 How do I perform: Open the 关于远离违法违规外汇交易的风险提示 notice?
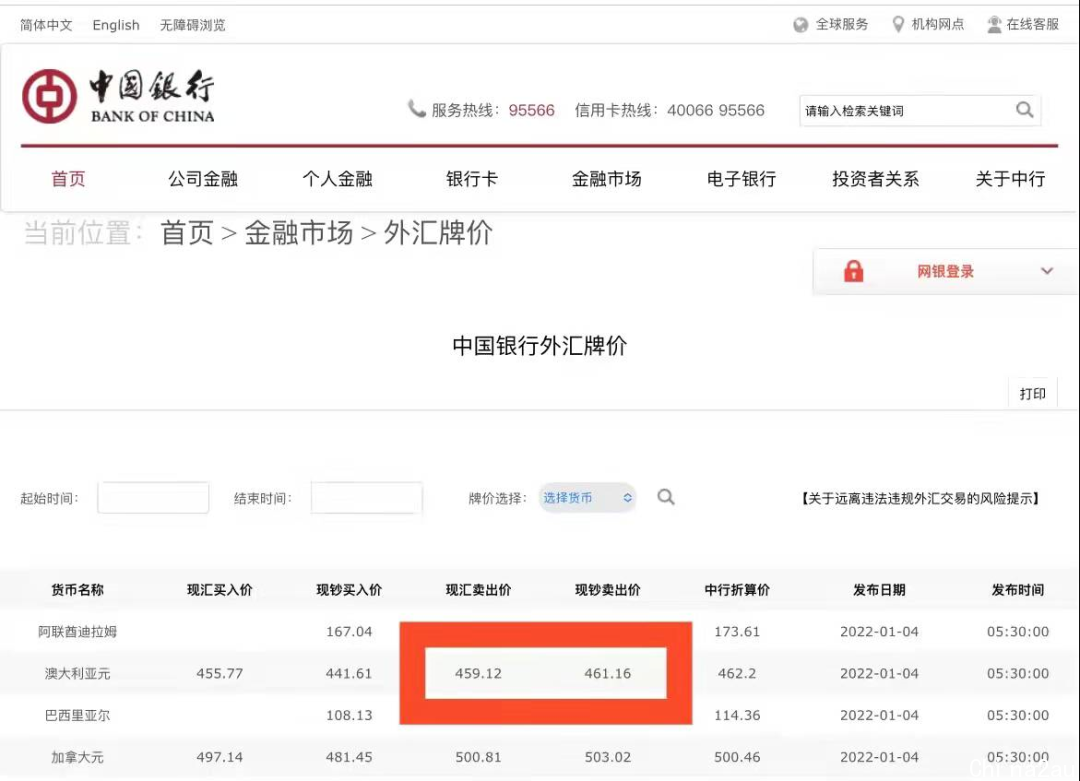coord(920,498)
